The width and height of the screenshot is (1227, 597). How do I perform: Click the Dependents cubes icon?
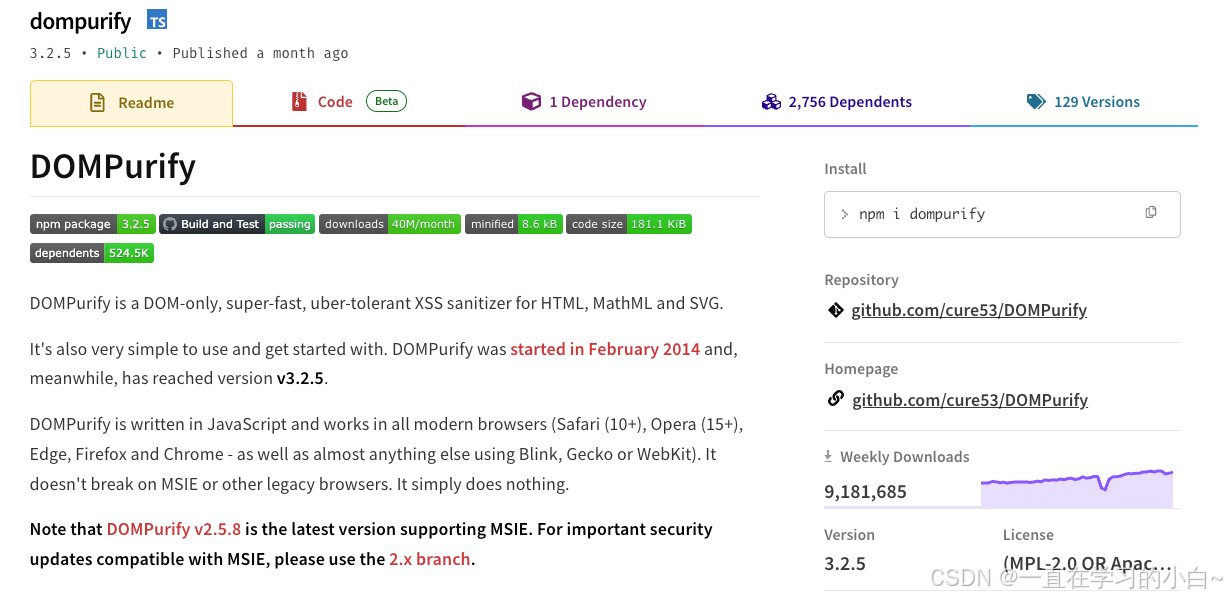point(771,101)
